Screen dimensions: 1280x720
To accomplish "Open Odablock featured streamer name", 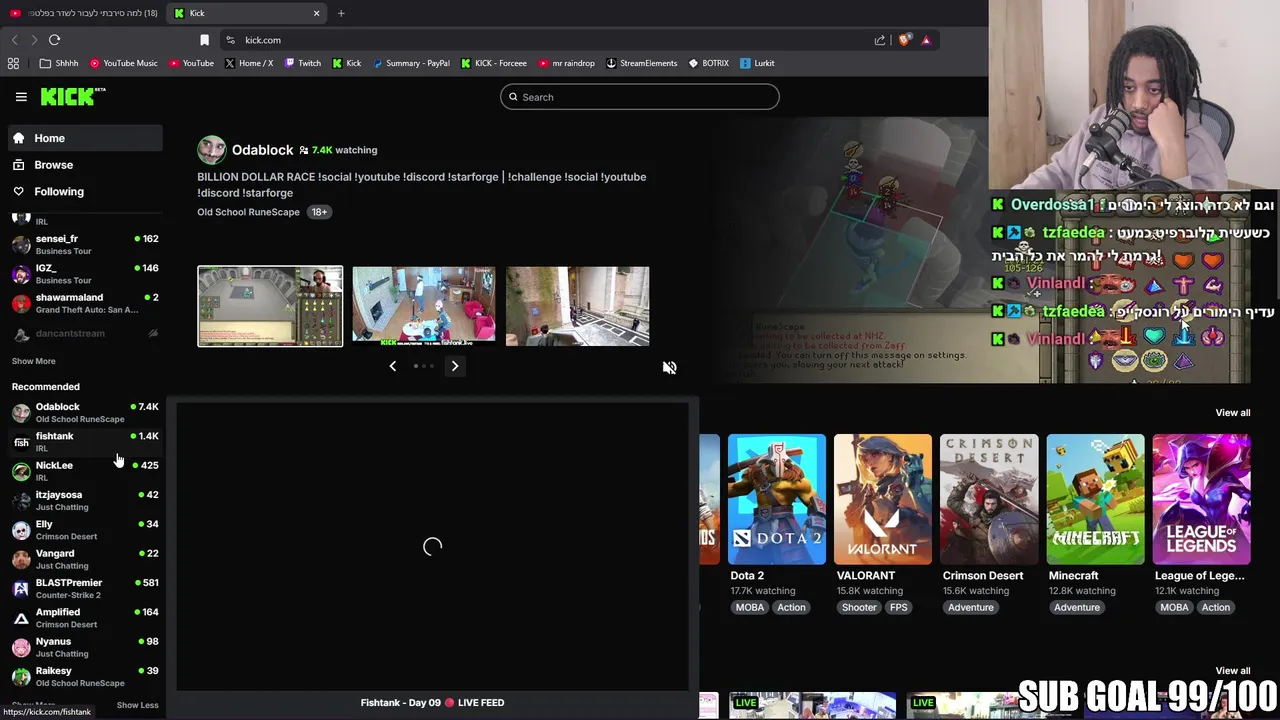I will pyautogui.click(x=263, y=150).
